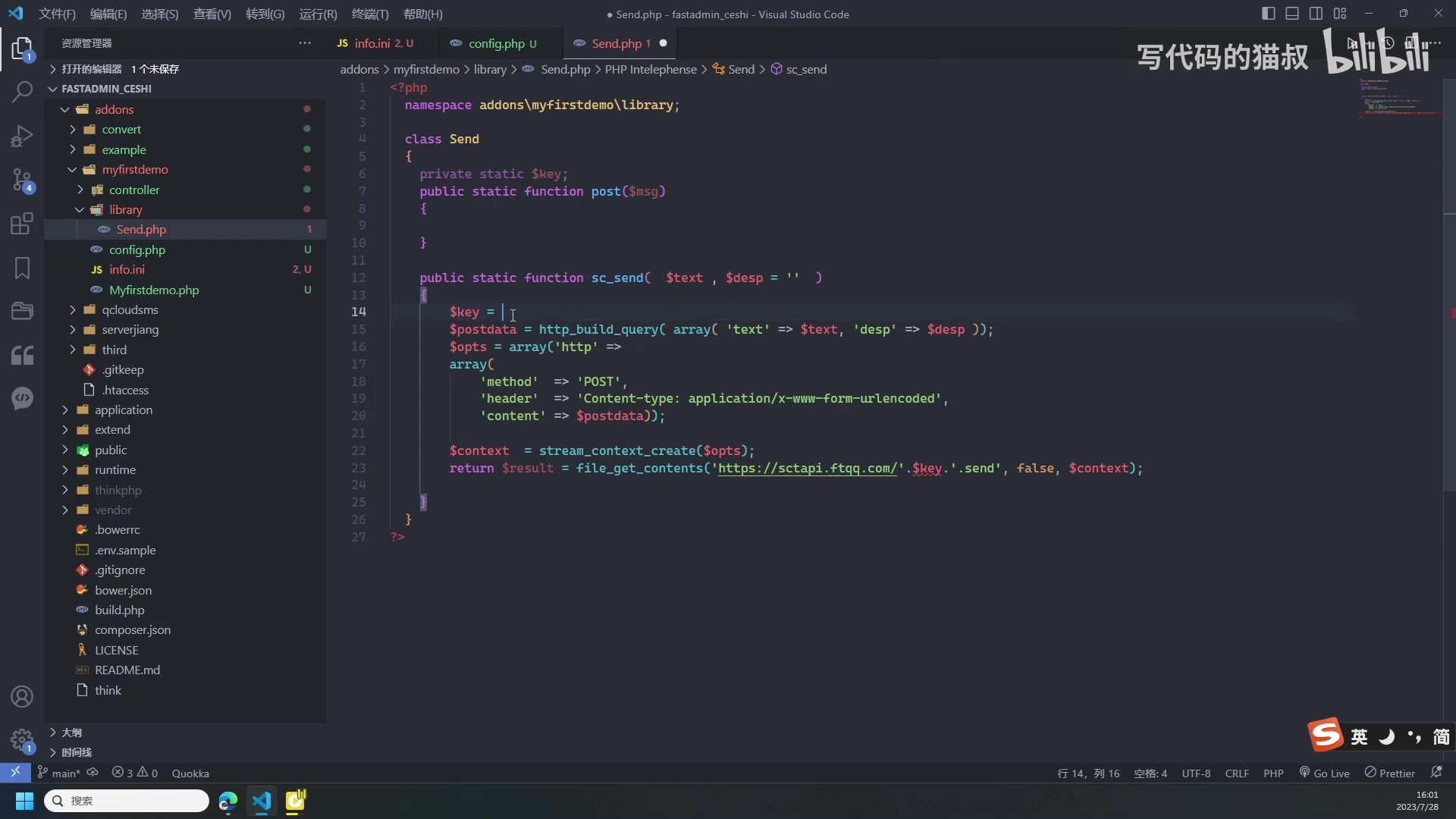Open the errors and warnings indicator
1456x819 pixels.
click(135, 773)
